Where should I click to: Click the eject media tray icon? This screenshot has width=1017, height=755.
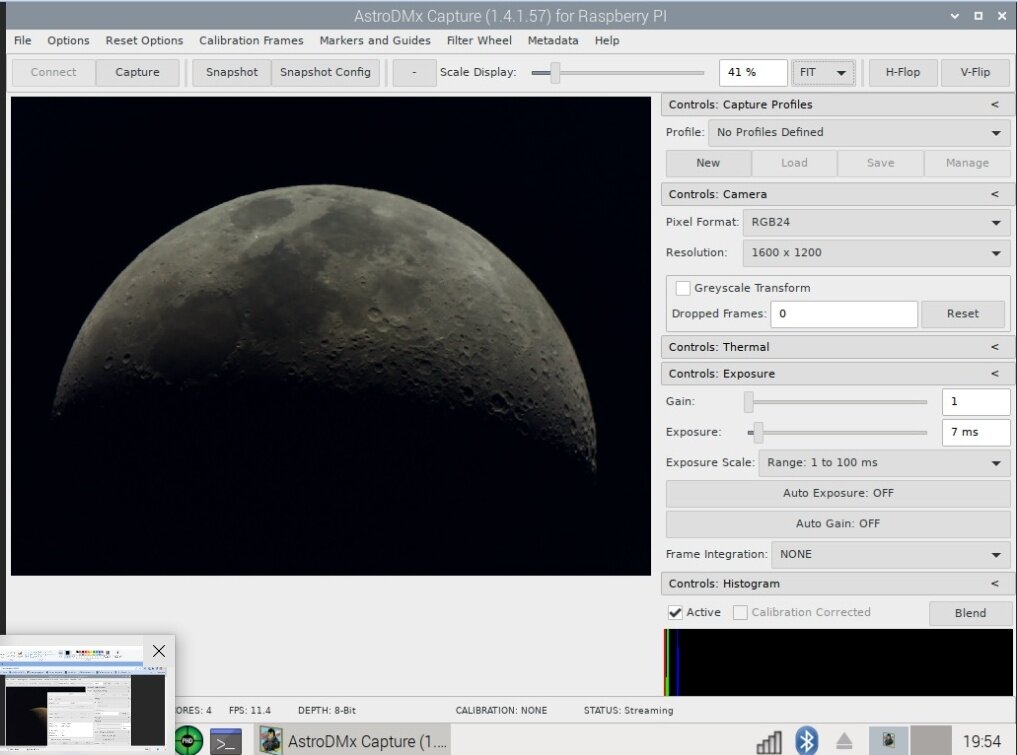coord(844,741)
